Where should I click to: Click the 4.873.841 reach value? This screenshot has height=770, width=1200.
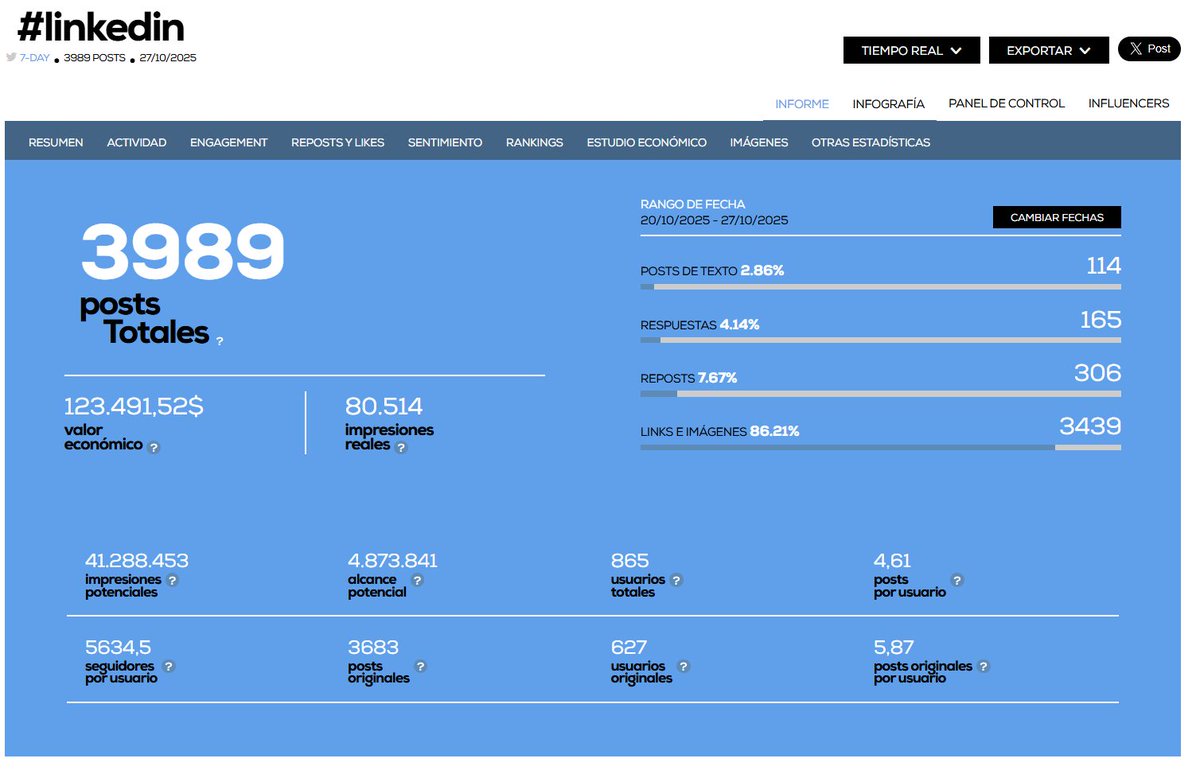[x=393, y=561]
